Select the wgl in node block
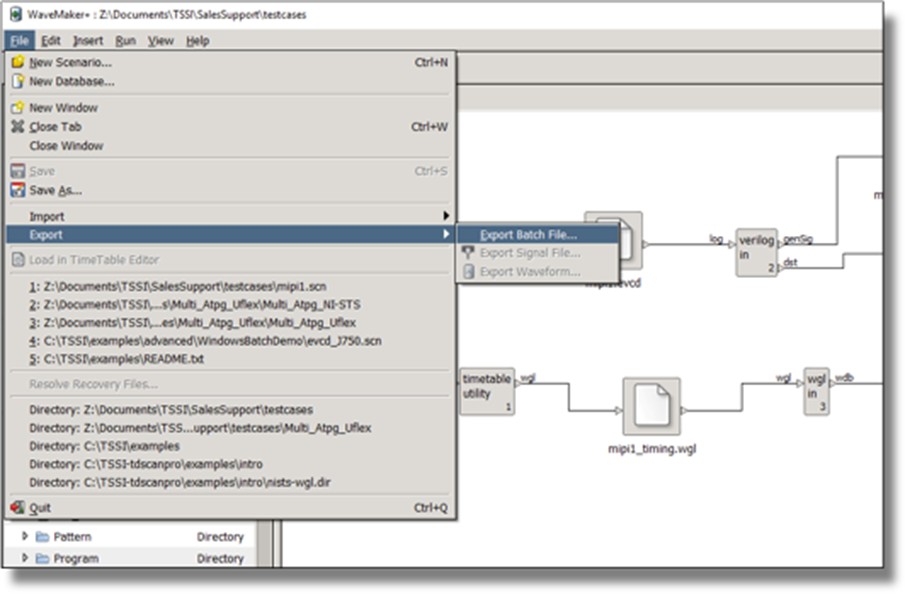The image size is (905, 594). [x=816, y=391]
